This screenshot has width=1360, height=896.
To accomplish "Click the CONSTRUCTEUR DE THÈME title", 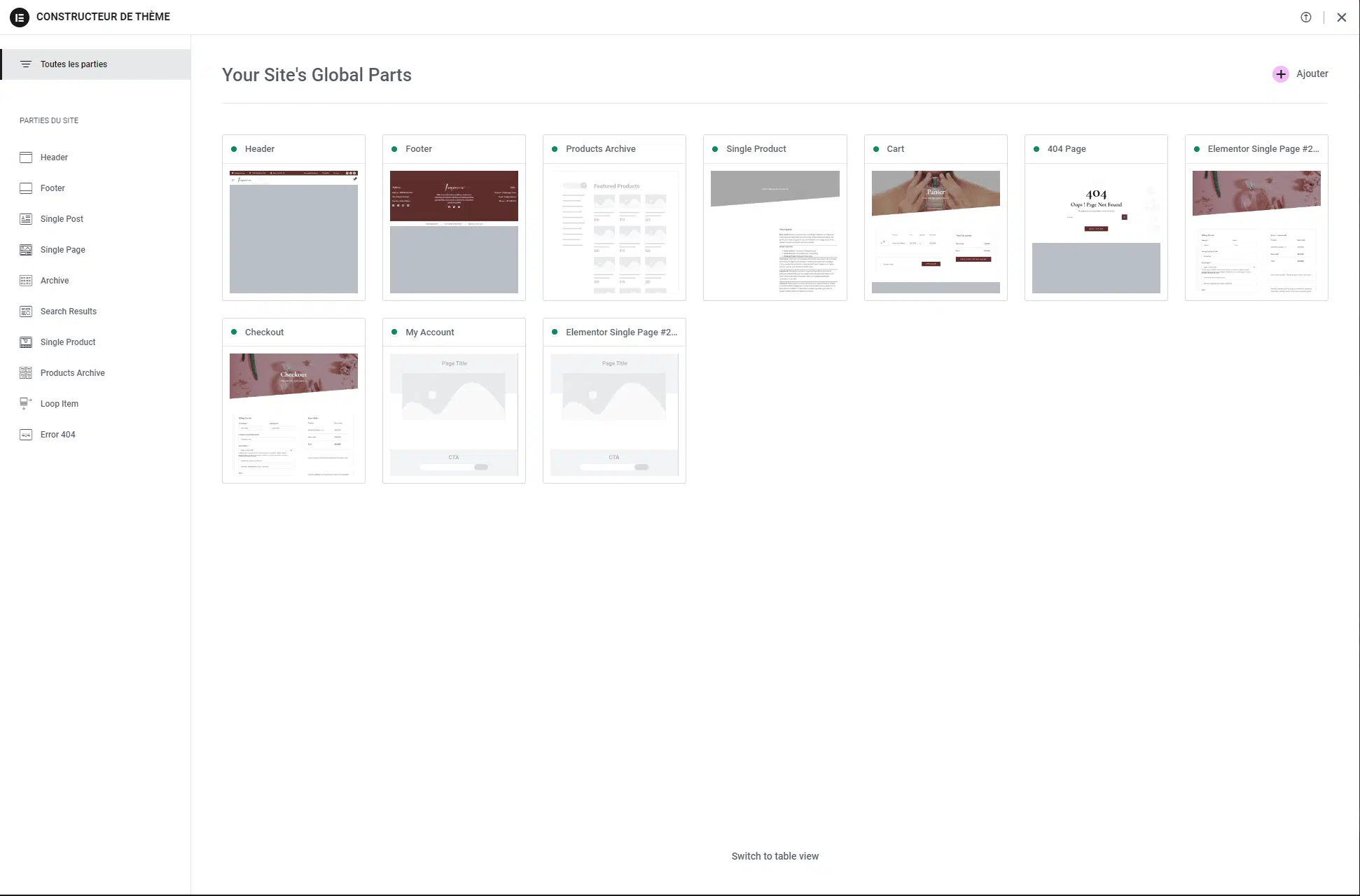I will coord(103,17).
